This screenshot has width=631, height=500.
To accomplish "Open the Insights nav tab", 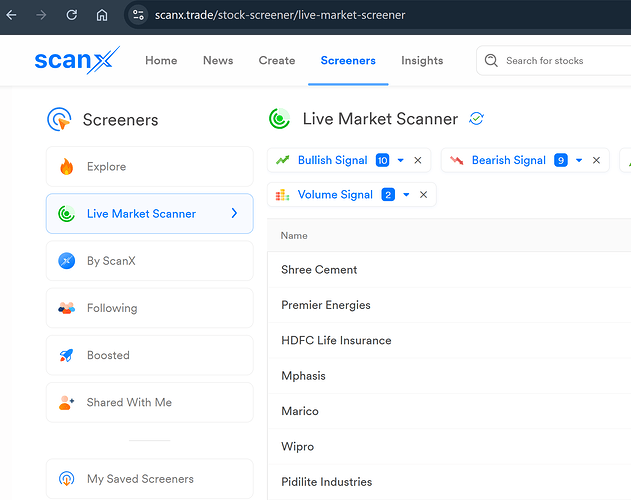I will coord(422,60).
